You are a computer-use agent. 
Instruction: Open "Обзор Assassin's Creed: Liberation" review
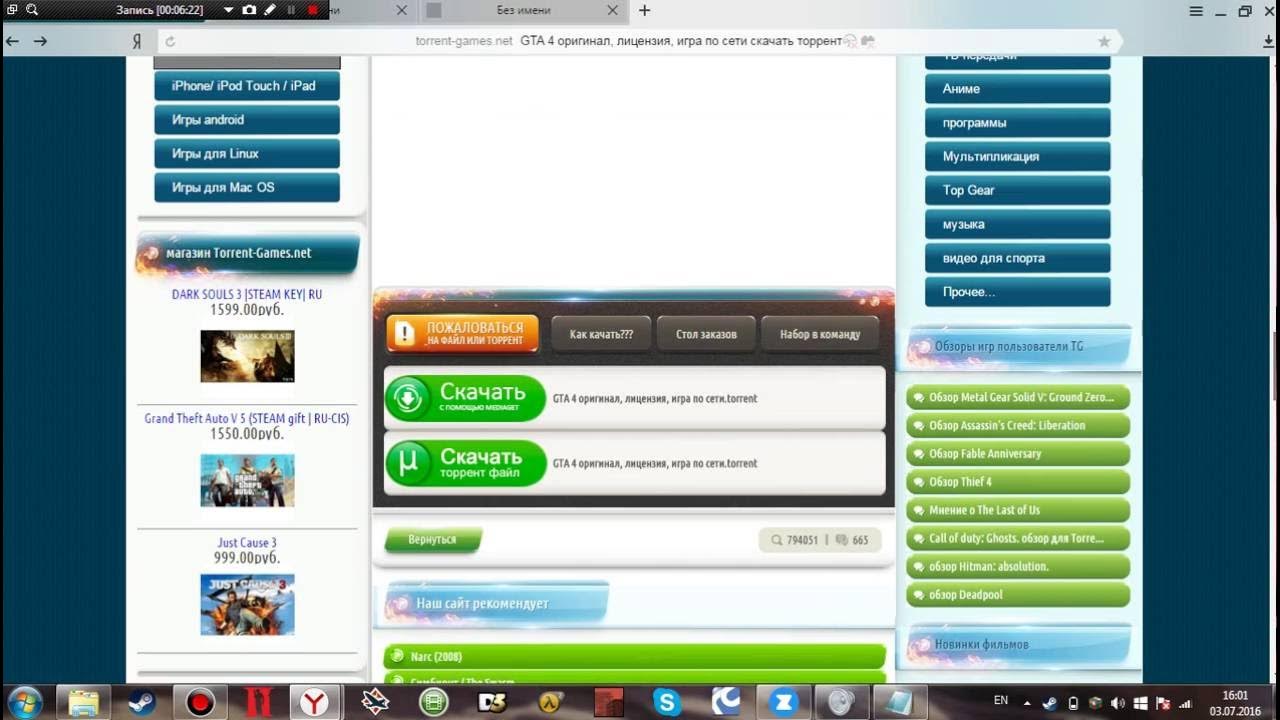click(1018, 426)
